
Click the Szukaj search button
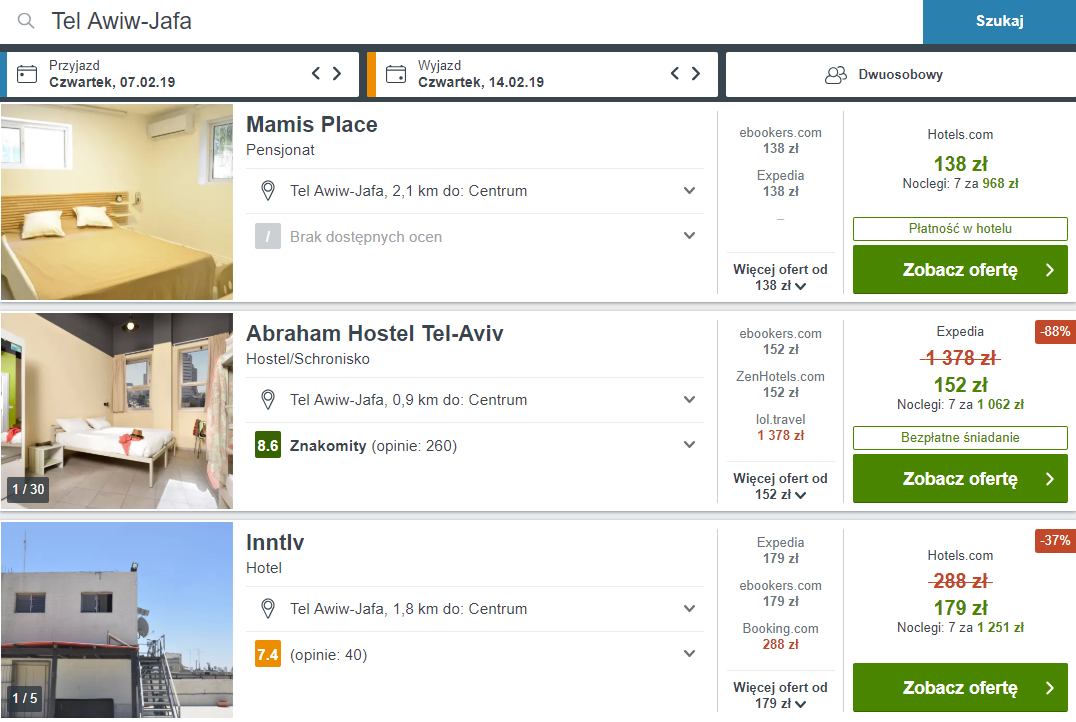tap(999, 21)
